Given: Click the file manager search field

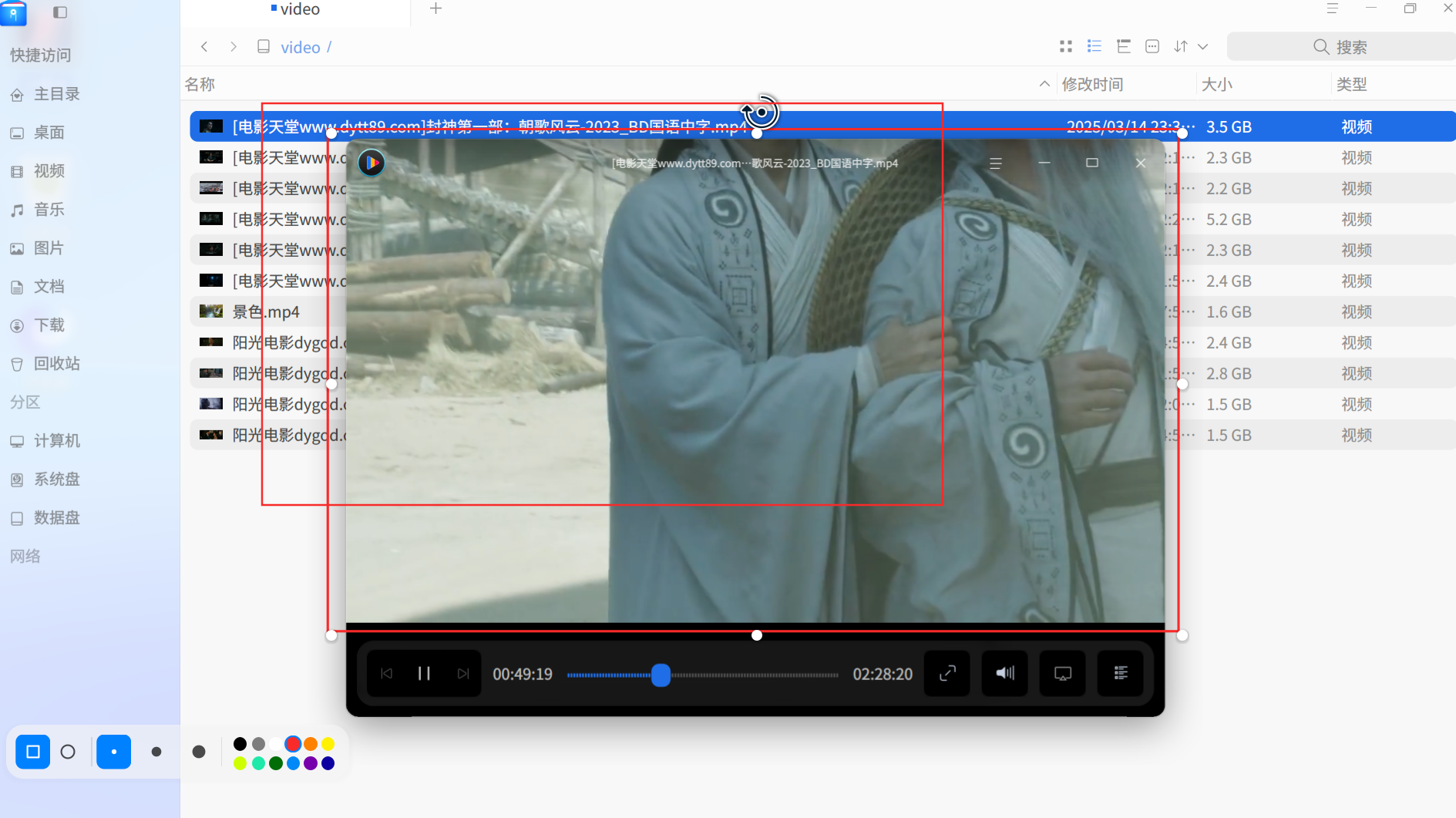Looking at the screenshot, I should 1340,47.
